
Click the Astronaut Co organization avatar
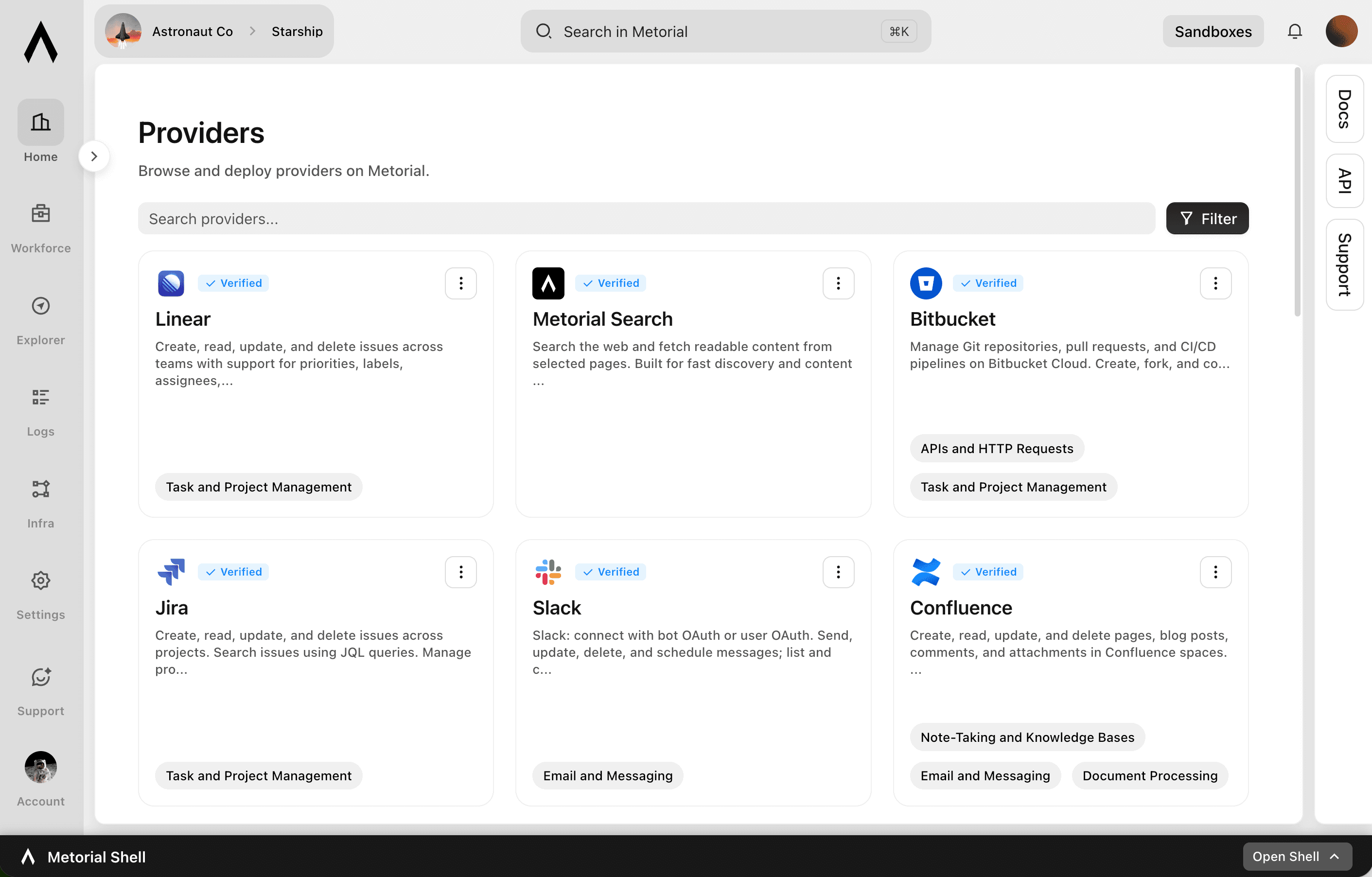tap(123, 31)
